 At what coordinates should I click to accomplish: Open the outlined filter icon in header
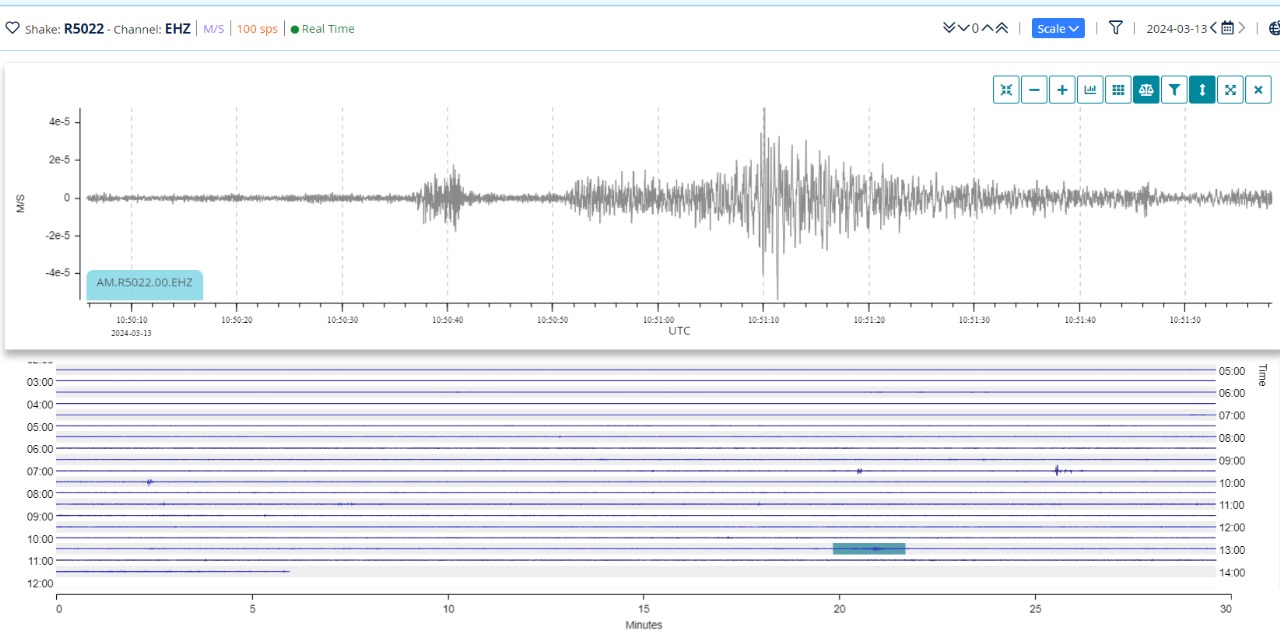(1116, 28)
